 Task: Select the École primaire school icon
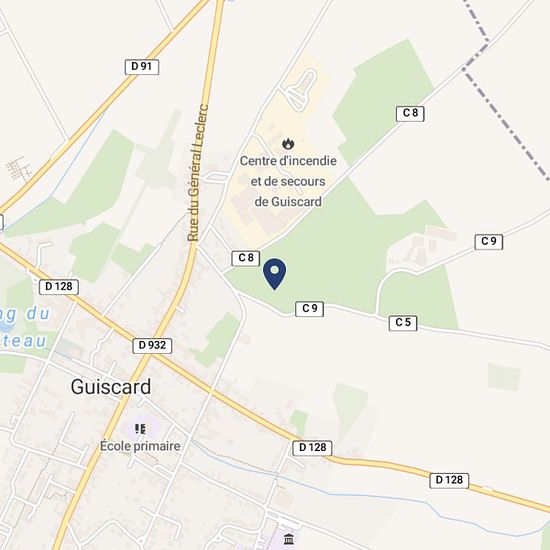click(141, 429)
